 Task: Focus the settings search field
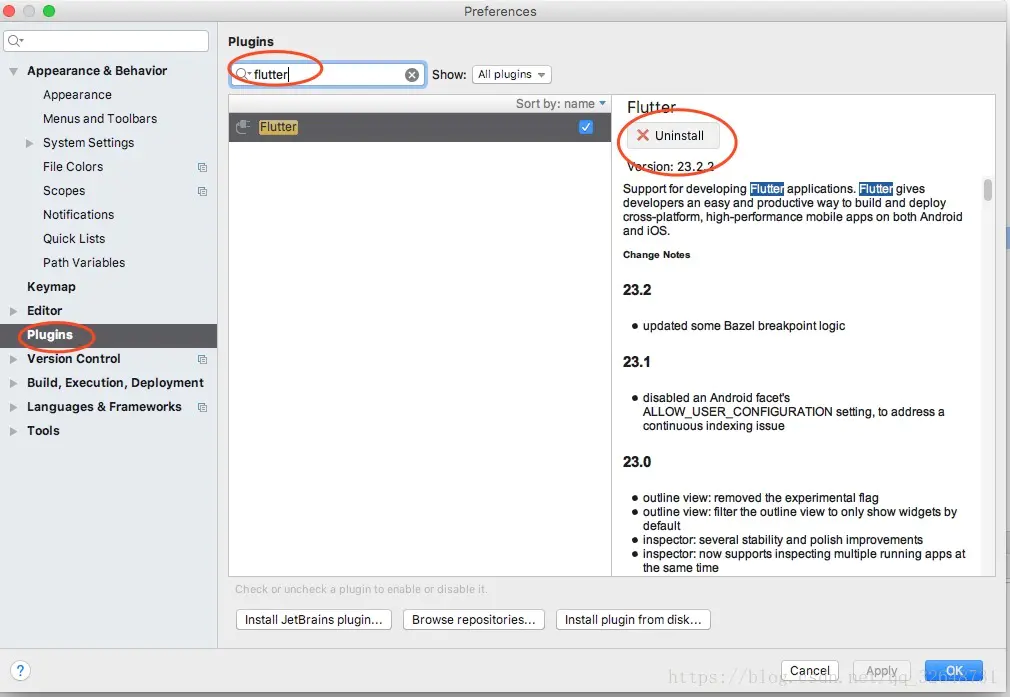pyautogui.click(x=106, y=41)
